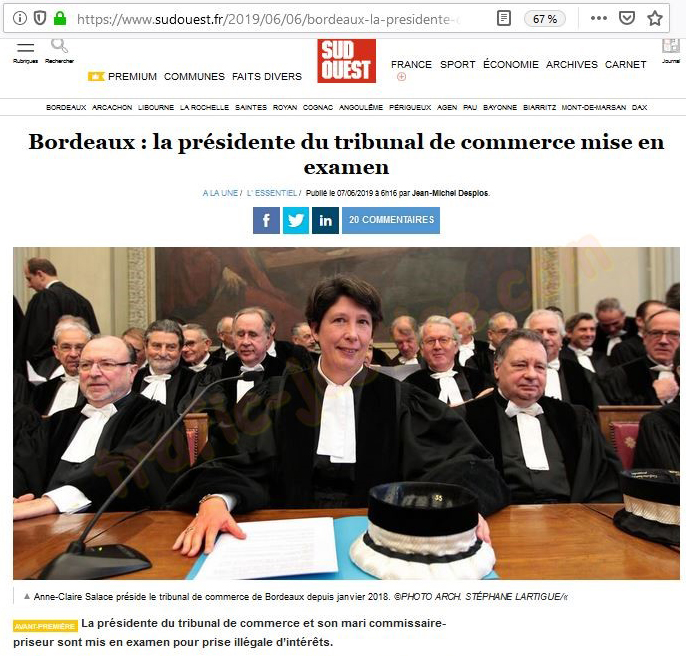Open the Journal icon at top right

coord(671,46)
